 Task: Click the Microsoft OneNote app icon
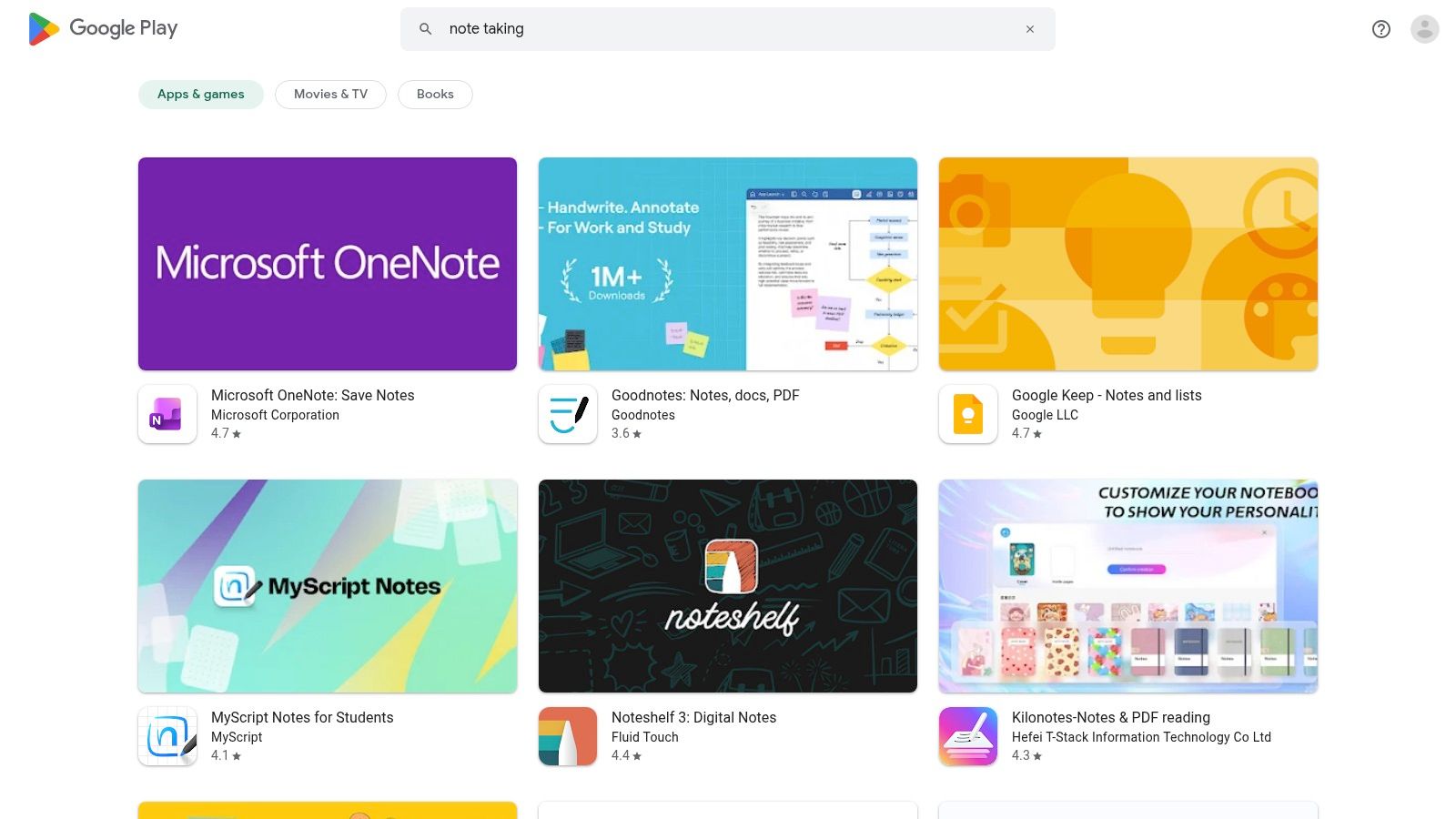[x=167, y=414]
